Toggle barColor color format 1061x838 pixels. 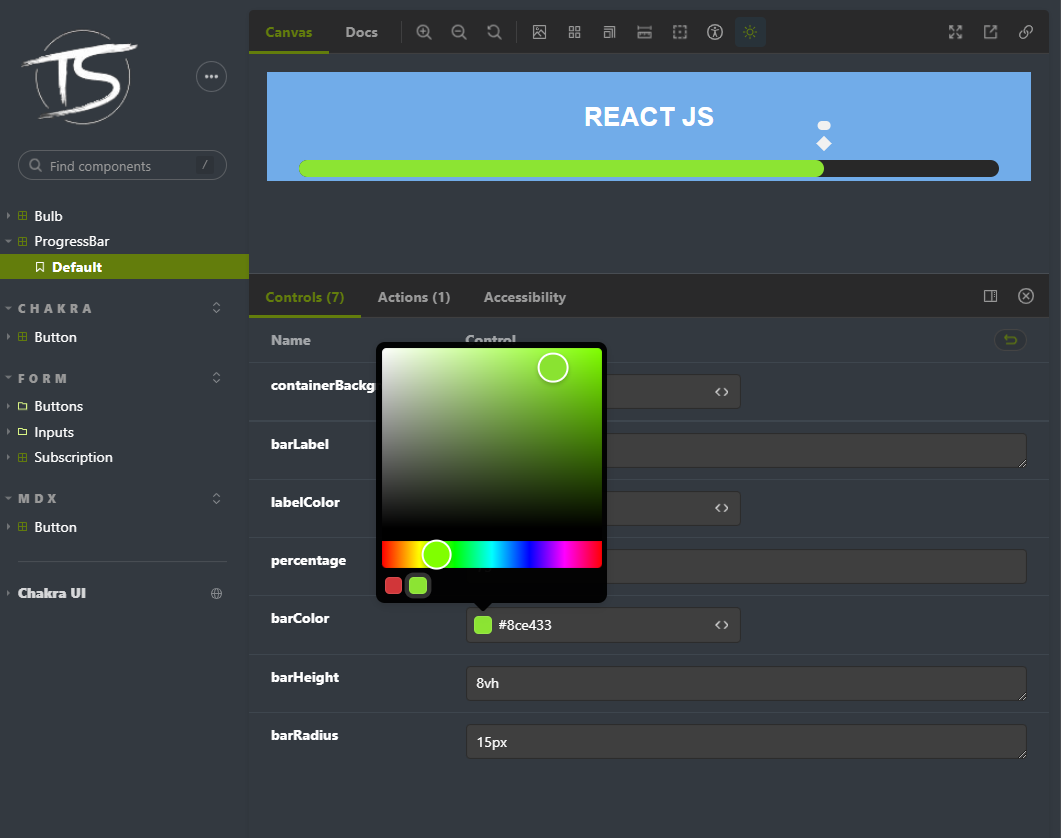(x=722, y=625)
